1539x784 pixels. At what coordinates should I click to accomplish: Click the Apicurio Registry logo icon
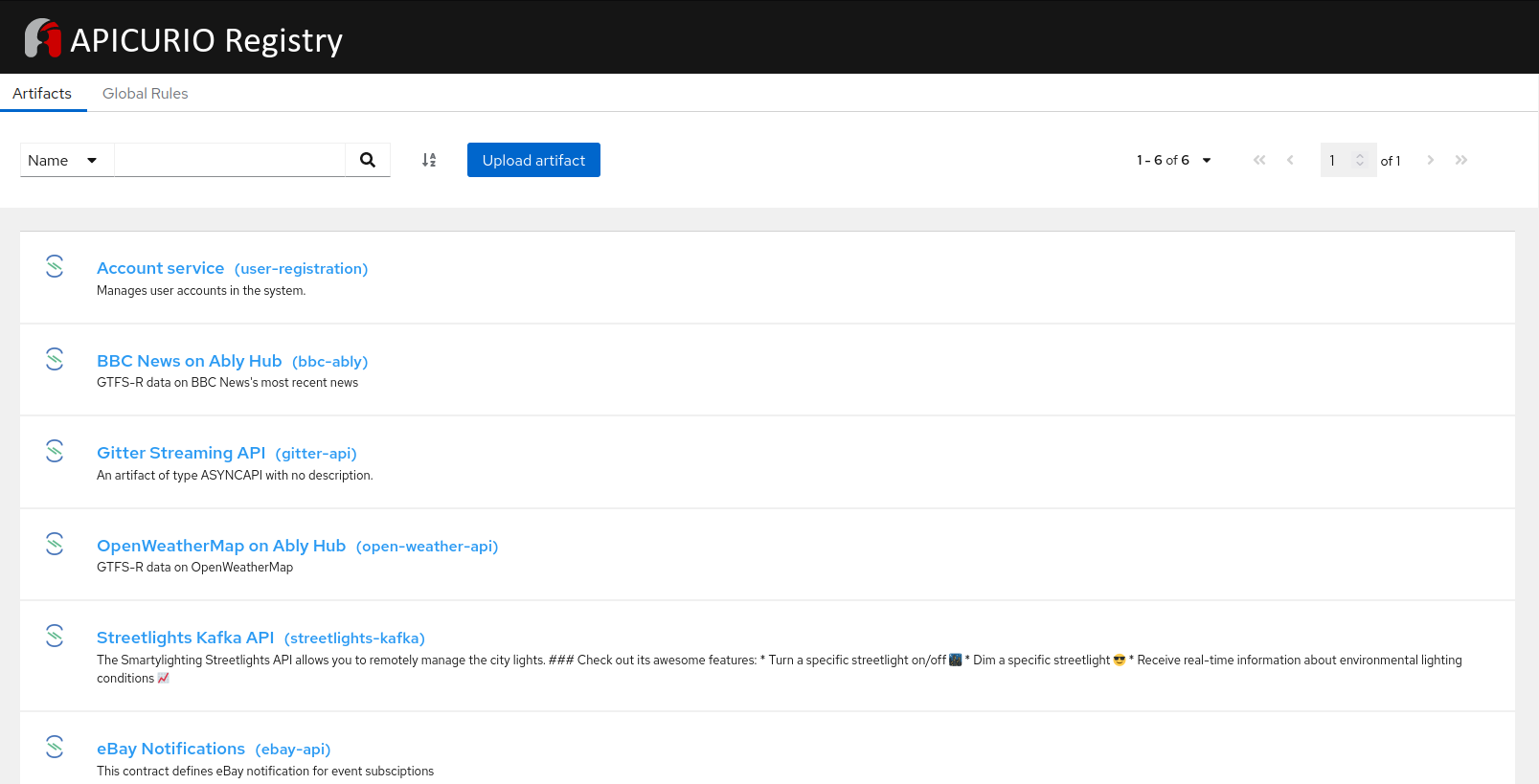pos(42,38)
